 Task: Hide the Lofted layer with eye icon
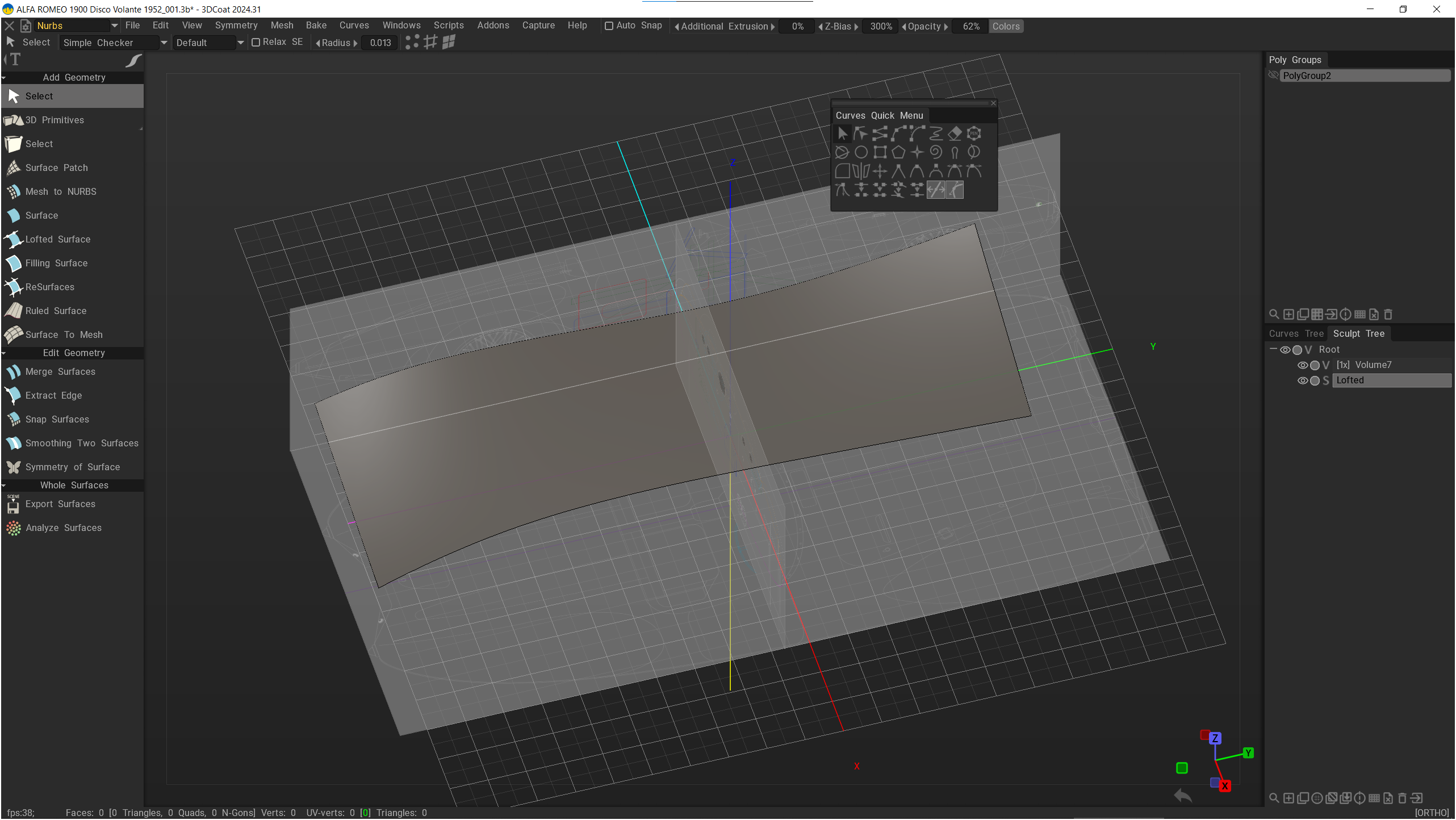coord(1303,380)
